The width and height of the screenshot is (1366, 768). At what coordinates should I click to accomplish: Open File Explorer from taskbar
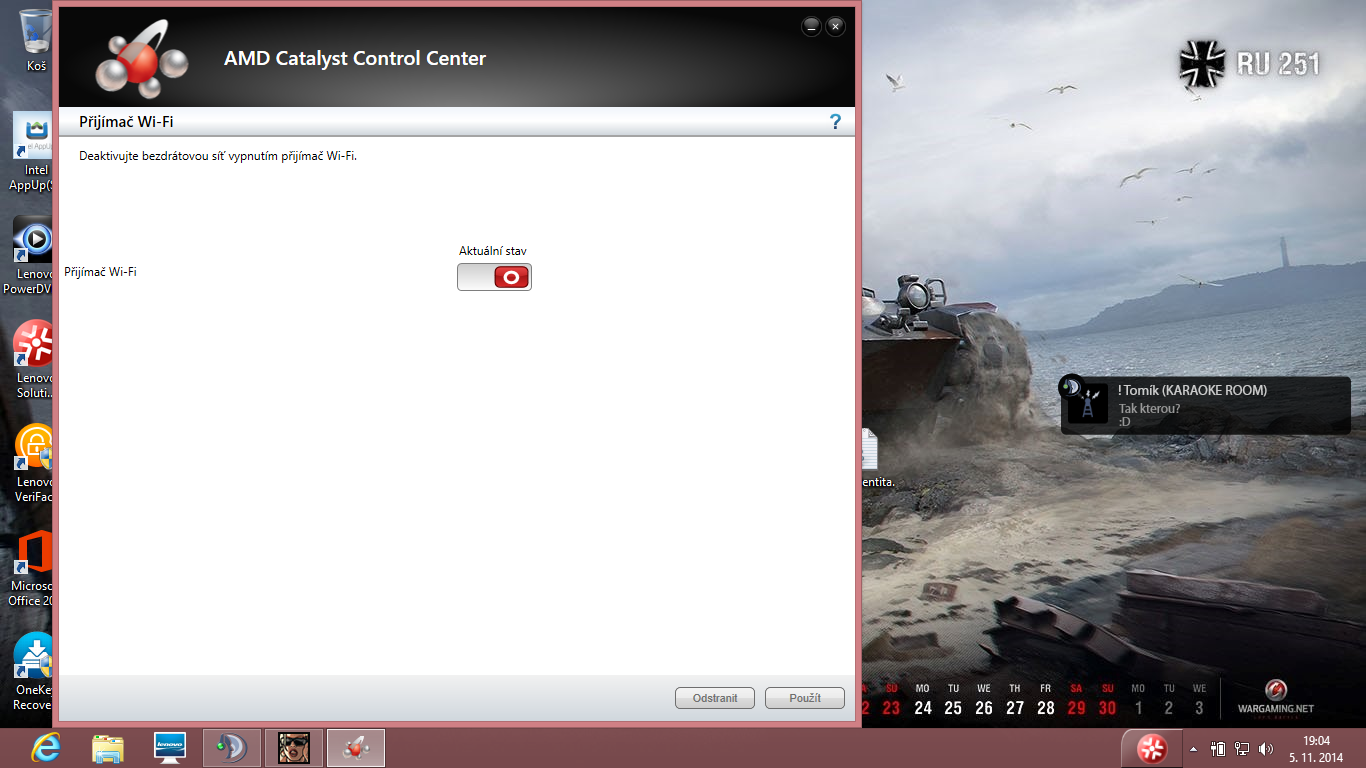[108, 748]
